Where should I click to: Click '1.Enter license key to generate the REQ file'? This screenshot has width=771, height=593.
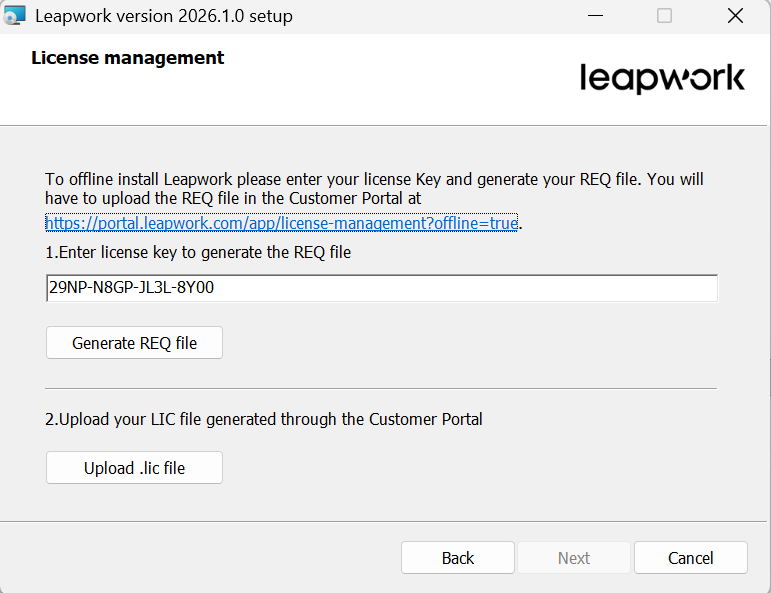tap(198, 252)
